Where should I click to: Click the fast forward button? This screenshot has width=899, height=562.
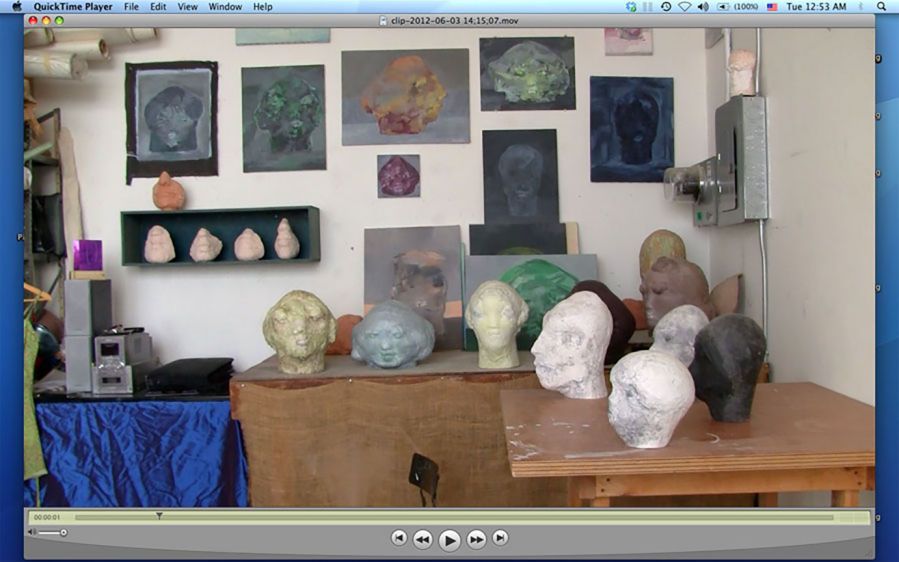(x=477, y=539)
